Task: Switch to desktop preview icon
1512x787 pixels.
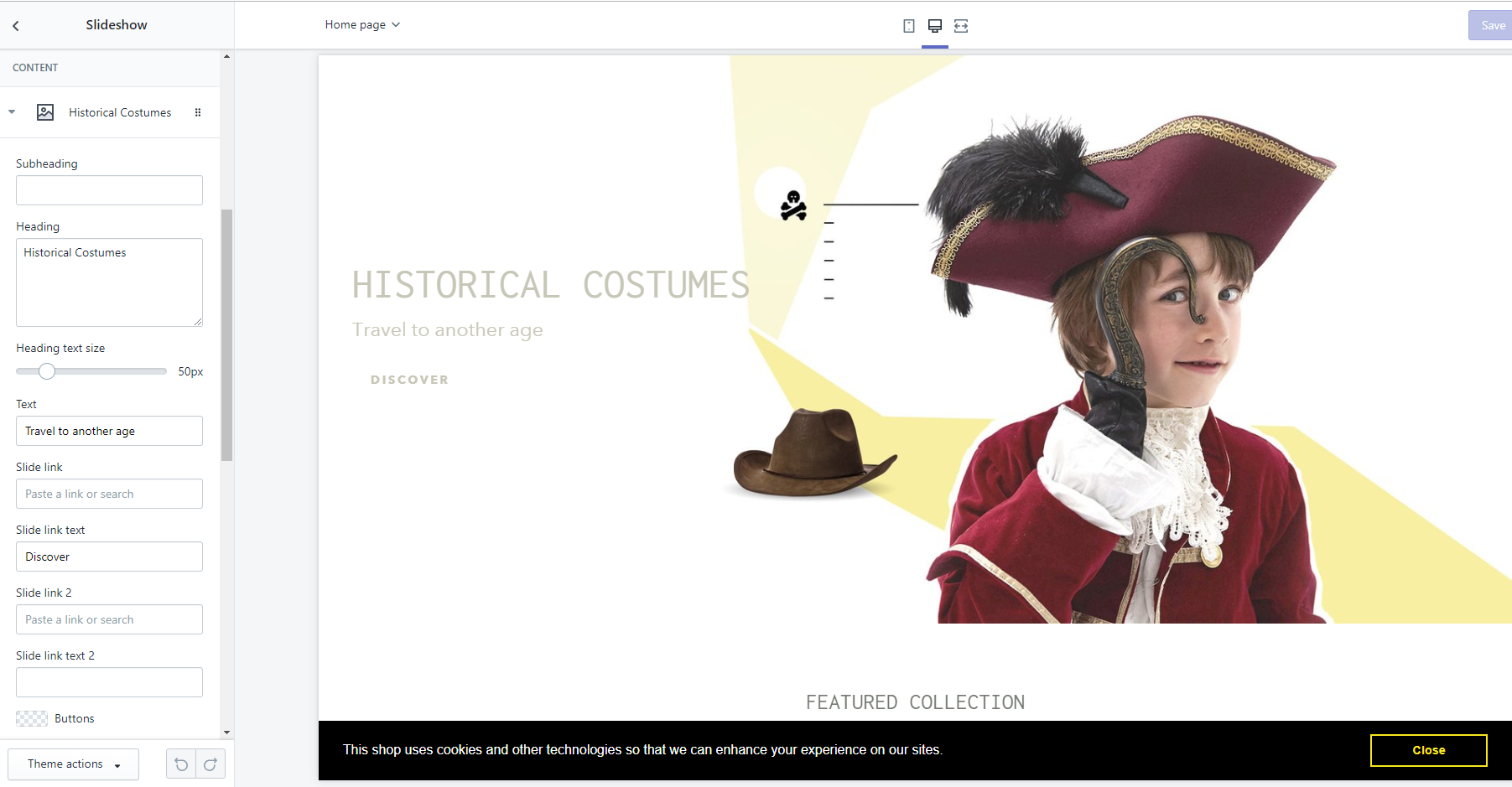Action: [934, 26]
